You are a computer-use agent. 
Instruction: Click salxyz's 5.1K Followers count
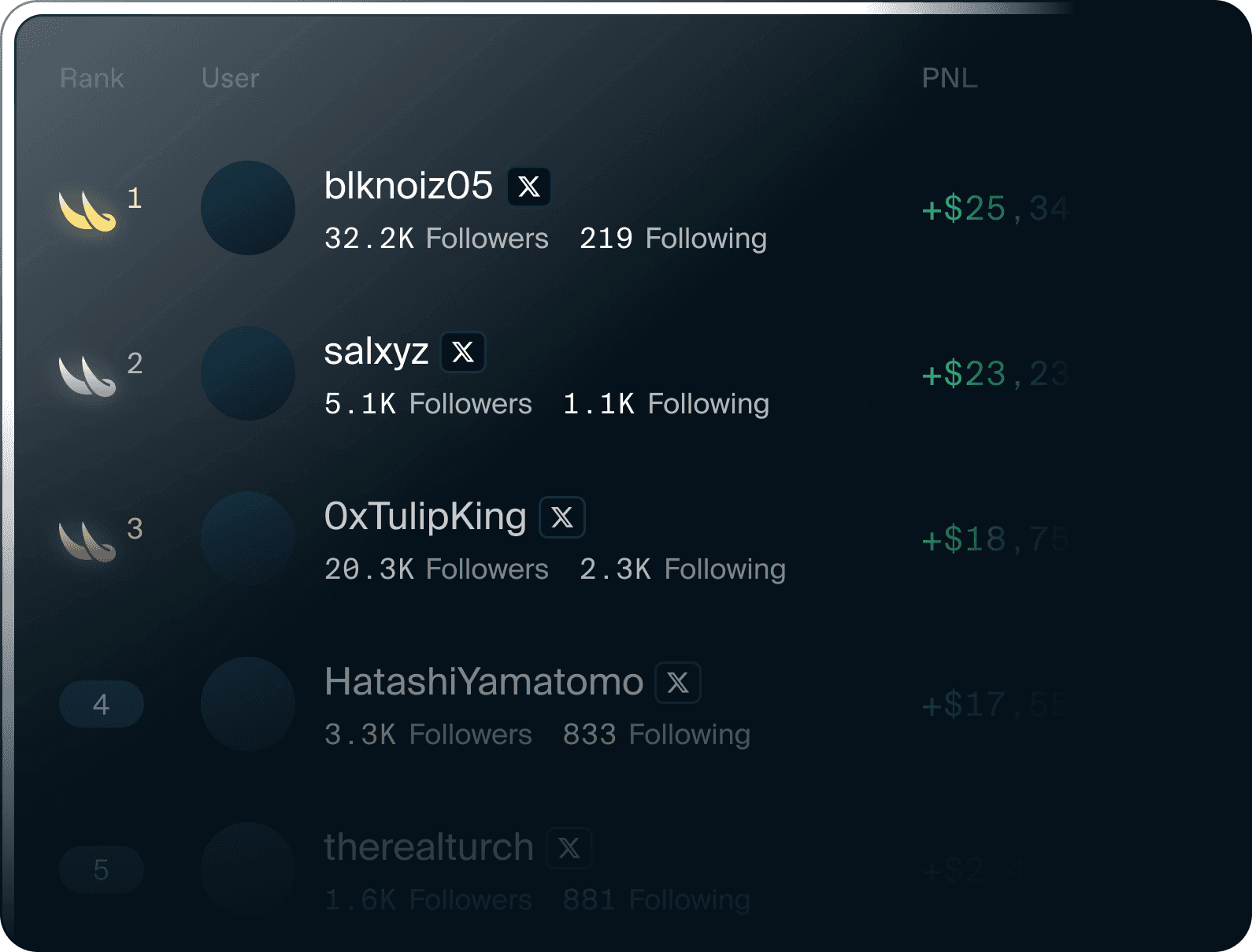(428, 404)
